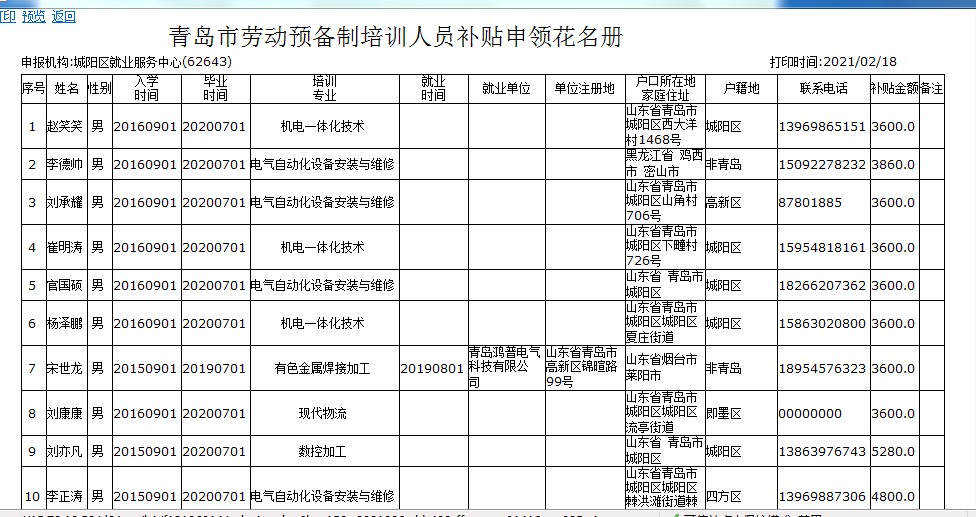Click the name cell 李德帅

click(66, 164)
